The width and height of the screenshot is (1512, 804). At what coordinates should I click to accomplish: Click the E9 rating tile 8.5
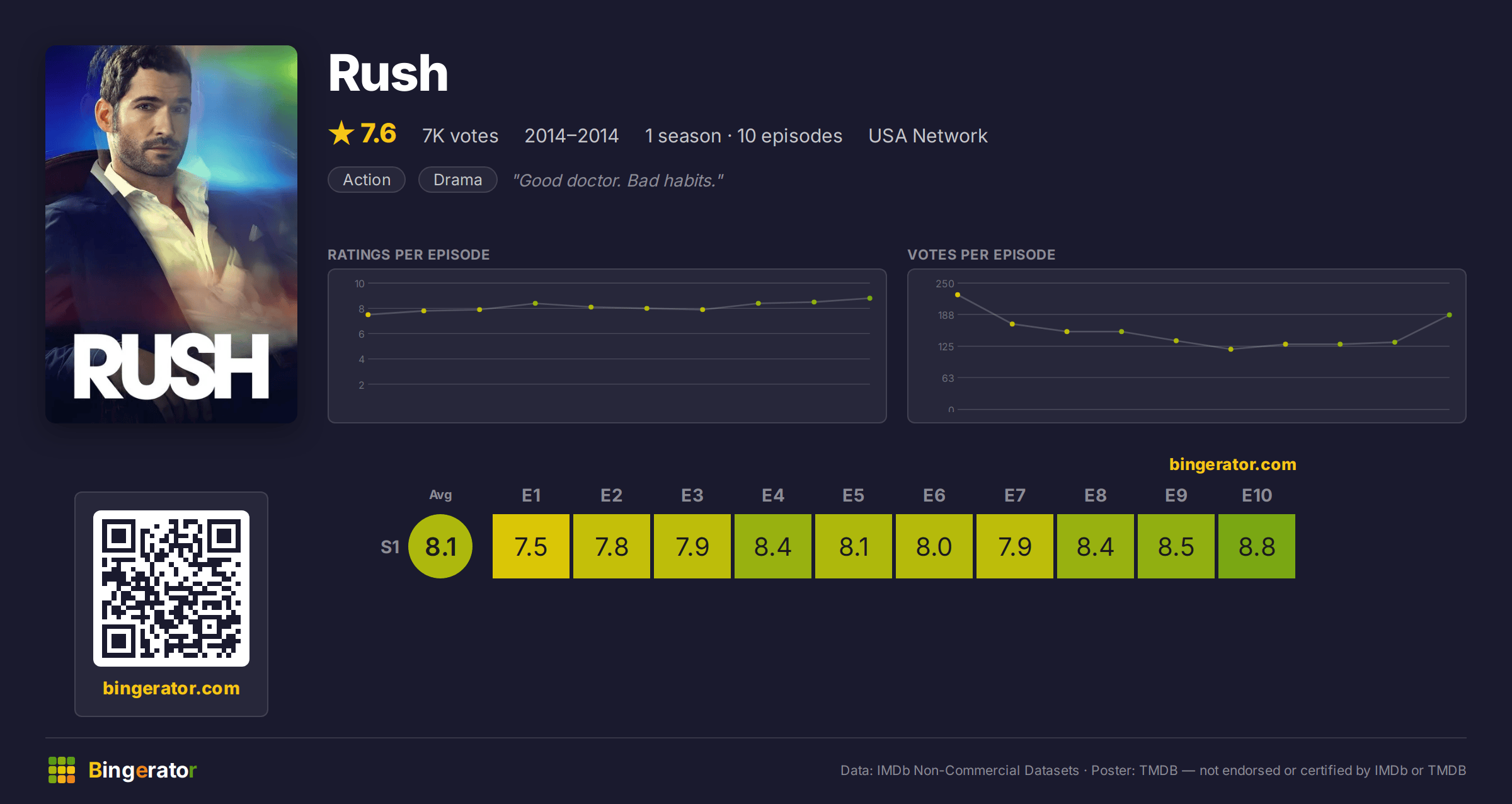click(1176, 546)
